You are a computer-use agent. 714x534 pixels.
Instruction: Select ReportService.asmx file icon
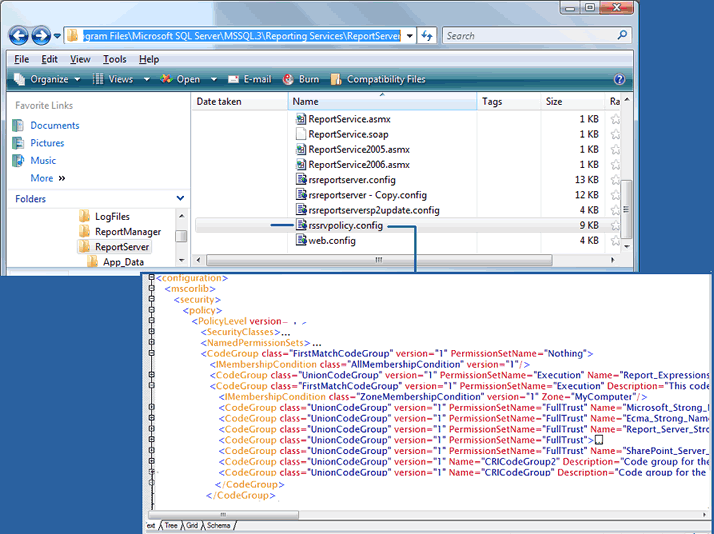[301, 119]
